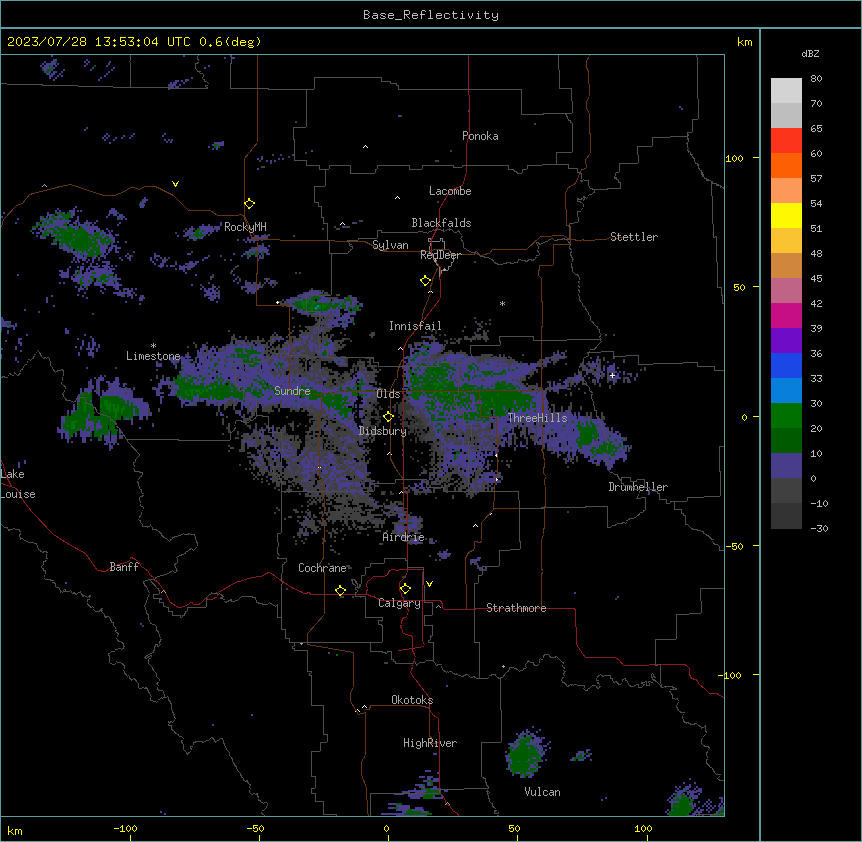Pick the red 60–65 dBZ legend swatch
The width and height of the screenshot is (862, 842).
coord(786,141)
